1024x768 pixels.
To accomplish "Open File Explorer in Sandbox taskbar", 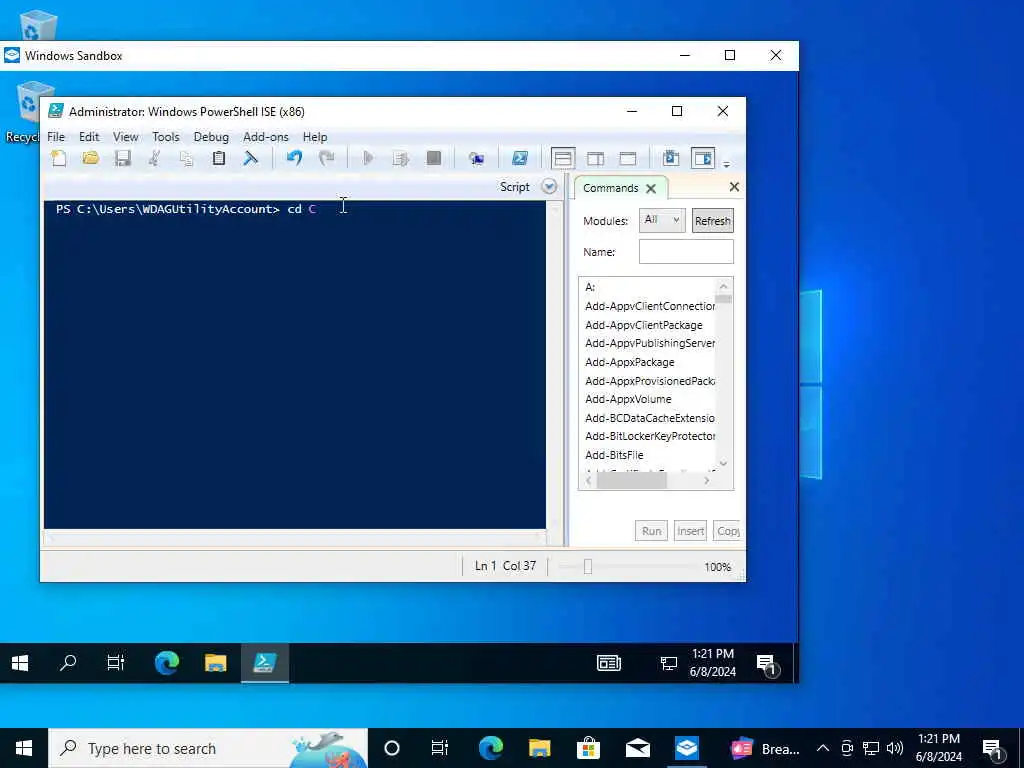I will (x=216, y=663).
